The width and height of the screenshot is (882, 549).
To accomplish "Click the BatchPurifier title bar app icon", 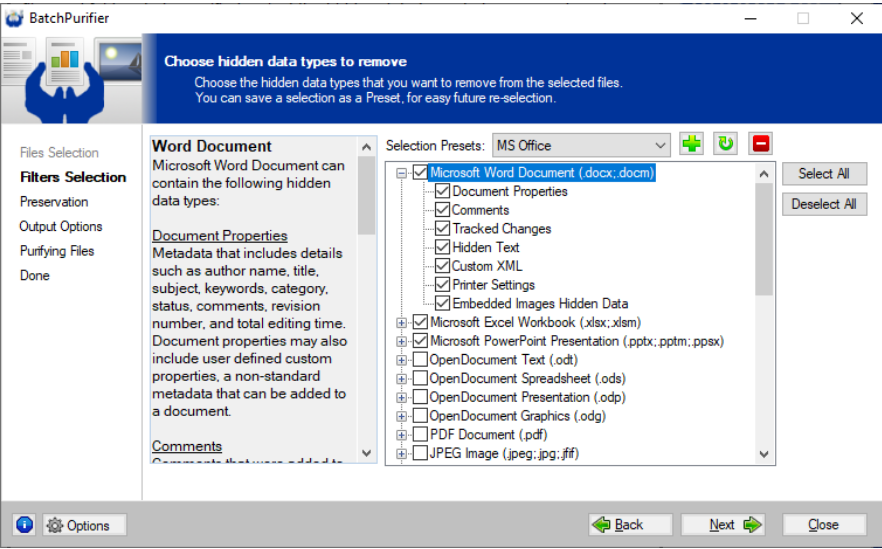I will pyautogui.click(x=14, y=18).
